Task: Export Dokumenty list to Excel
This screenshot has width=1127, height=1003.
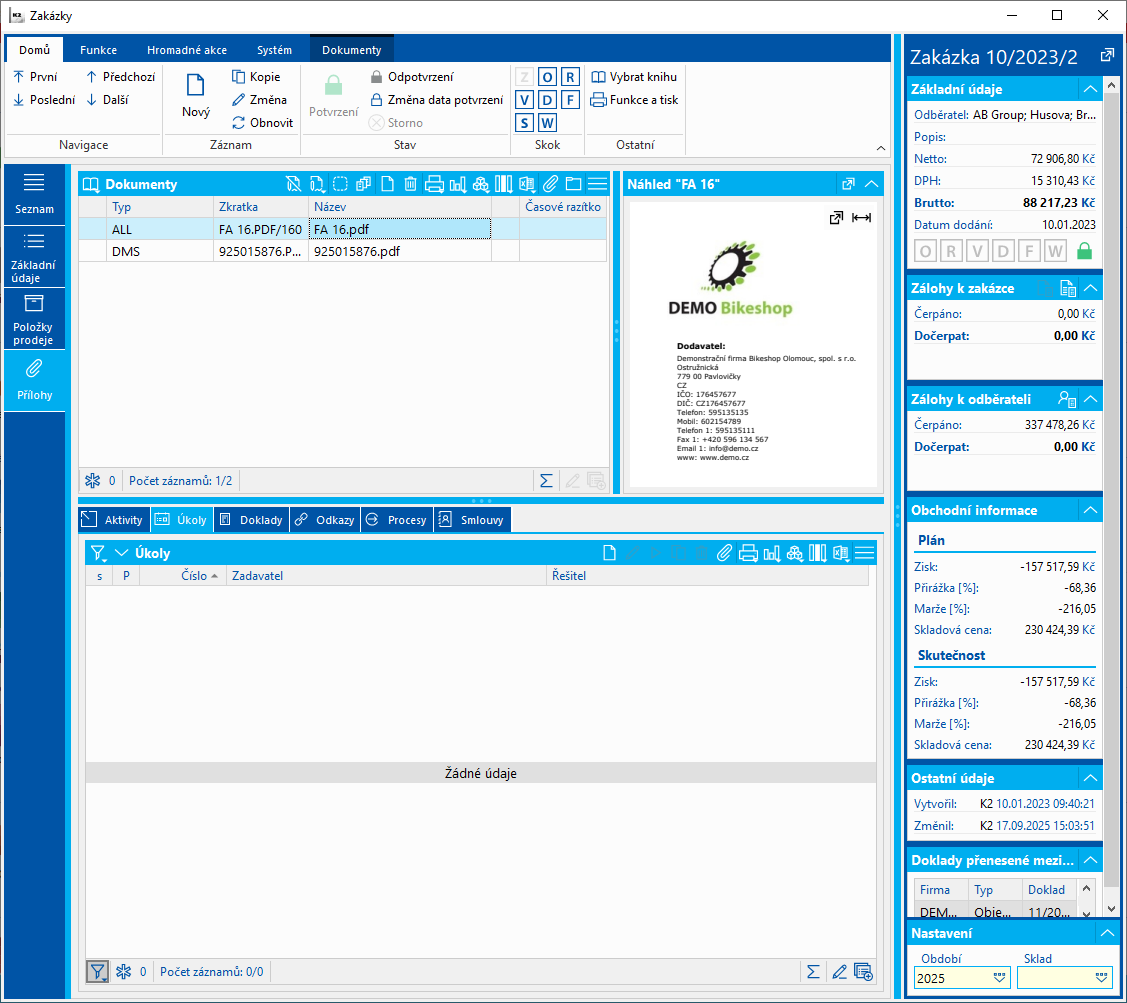Action: pos(527,184)
